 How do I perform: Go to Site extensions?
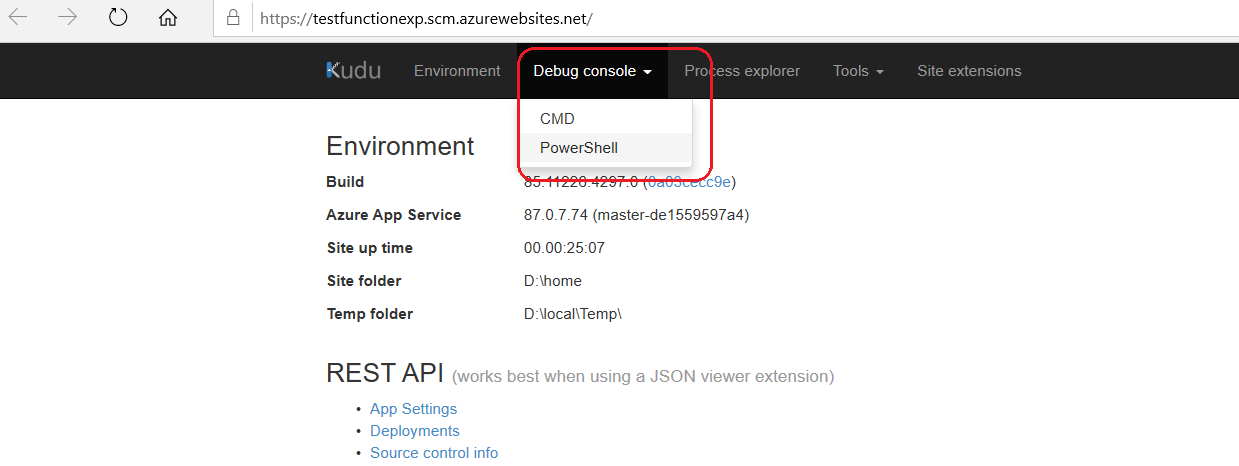tap(969, 71)
